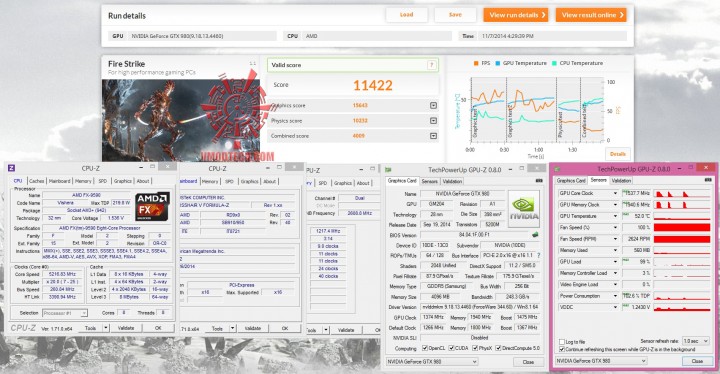Click the teal CPU Temperature legend swatch
The width and height of the screenshot is (720, 374).
[555, 63]
